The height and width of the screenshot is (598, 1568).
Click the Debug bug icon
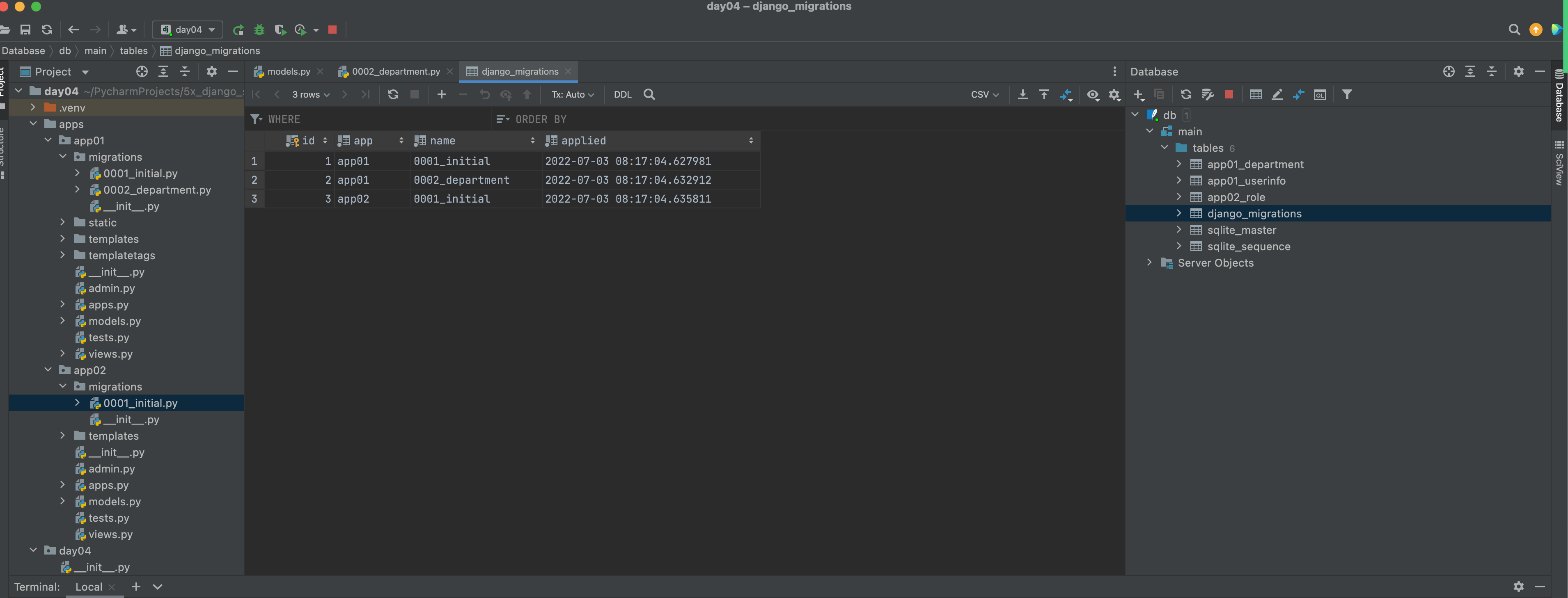click(x=259, y=30)
